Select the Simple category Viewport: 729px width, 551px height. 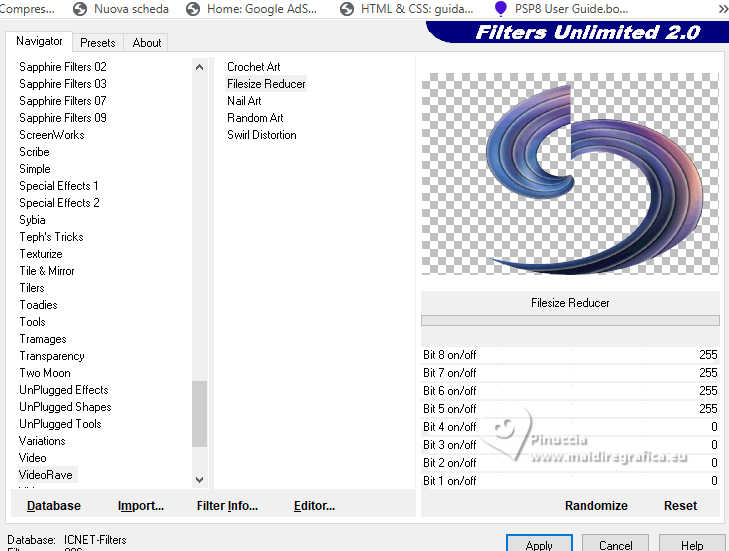tap(34, 169)
